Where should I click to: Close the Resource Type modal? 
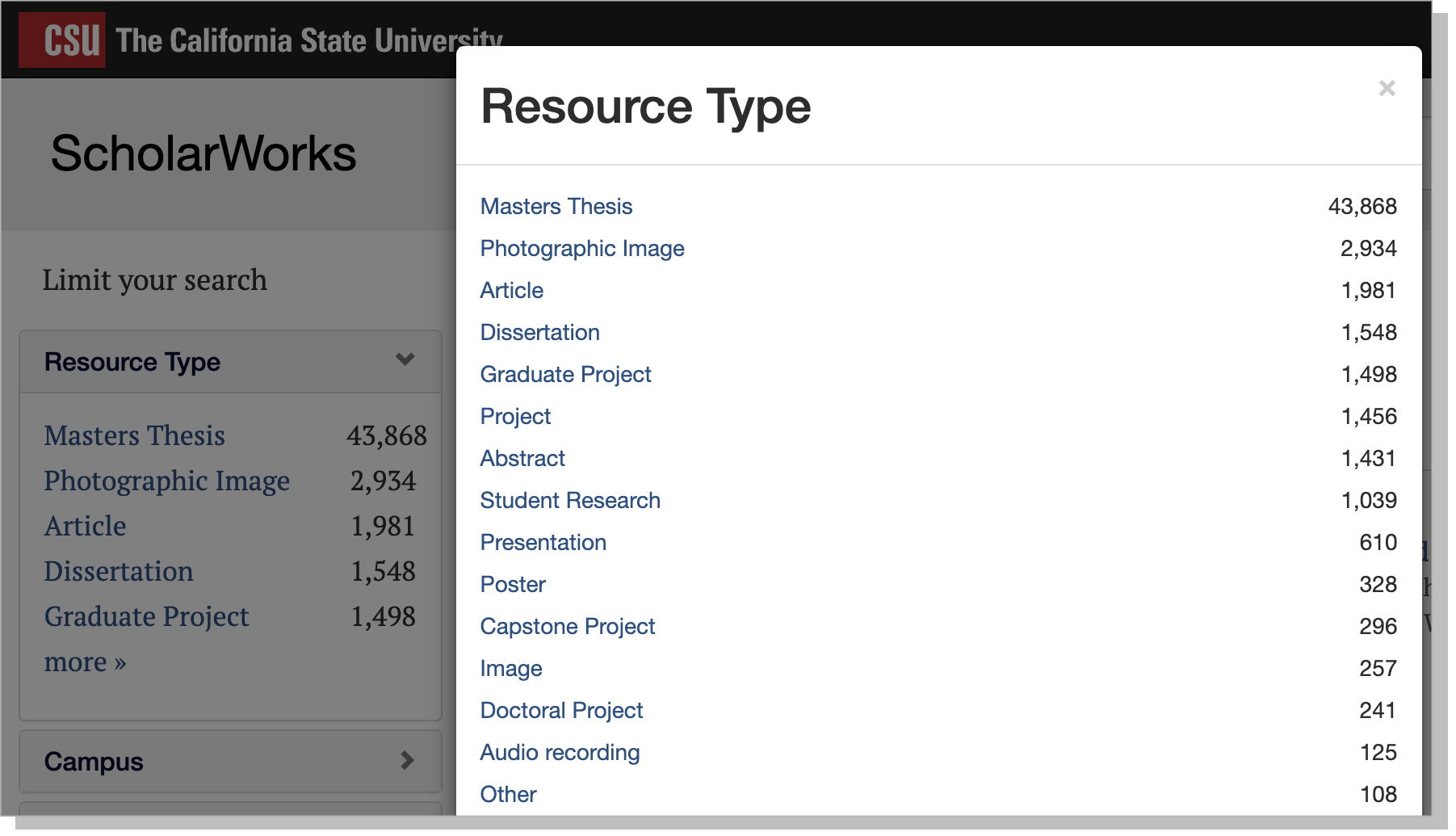1387,88
